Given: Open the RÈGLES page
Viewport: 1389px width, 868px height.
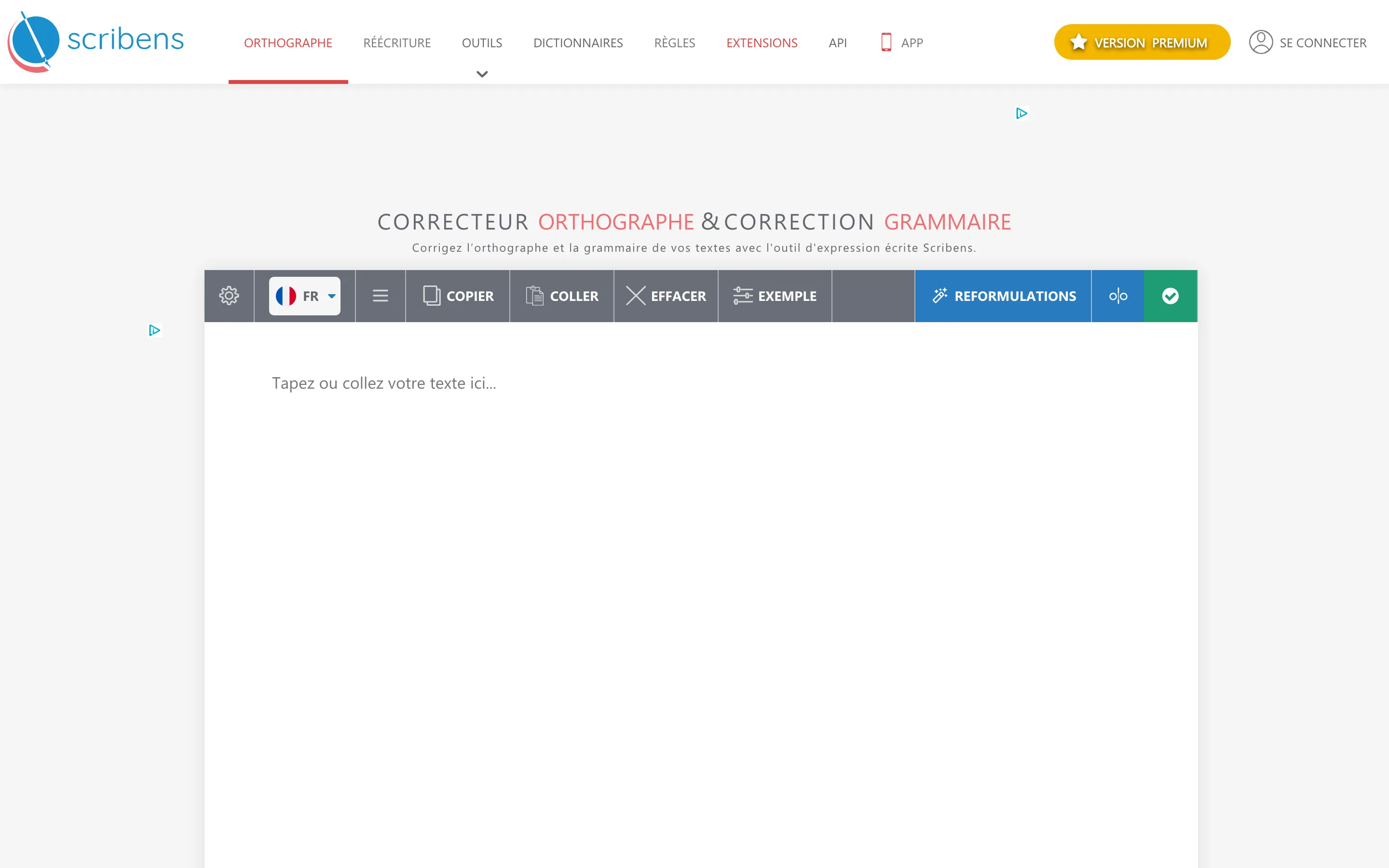Looking at the screenshot, I should tap(674, 43).
